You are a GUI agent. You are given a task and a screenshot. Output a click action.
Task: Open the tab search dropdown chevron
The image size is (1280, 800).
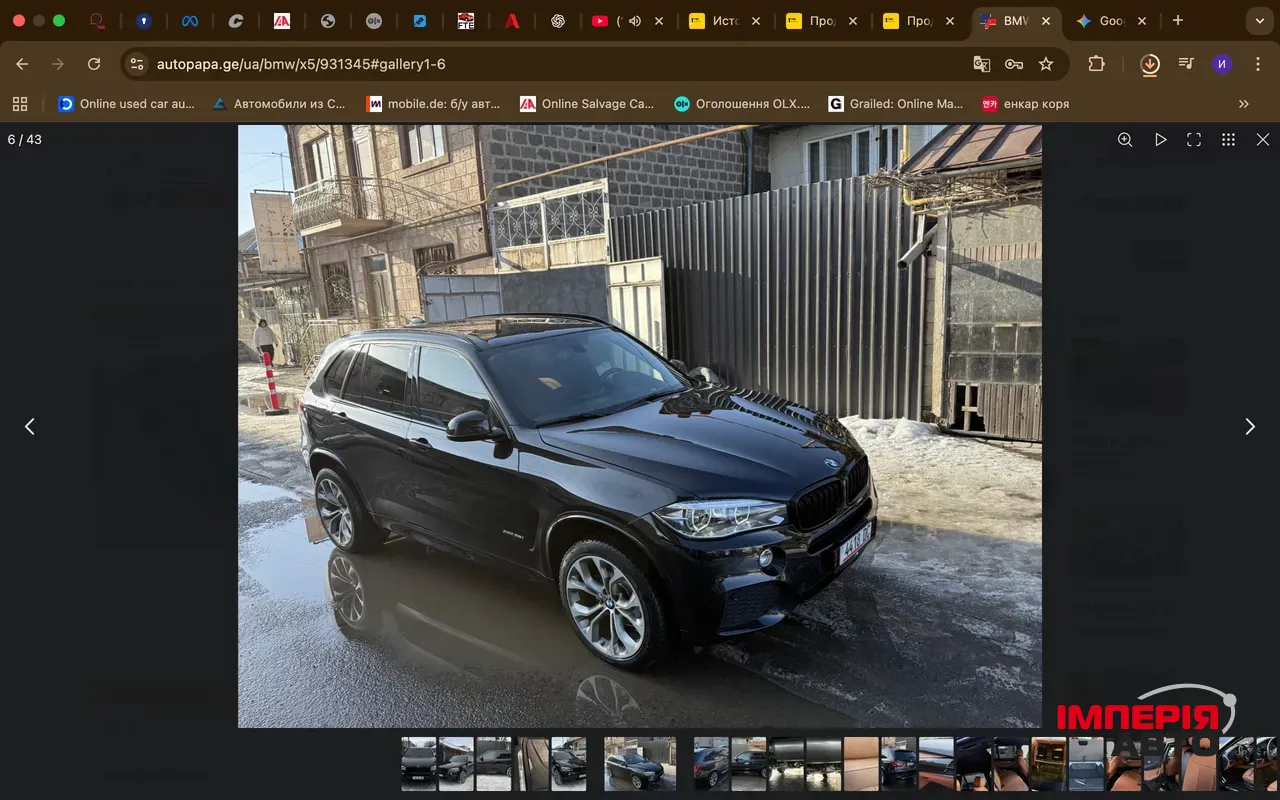click(x=1258, y=20)
